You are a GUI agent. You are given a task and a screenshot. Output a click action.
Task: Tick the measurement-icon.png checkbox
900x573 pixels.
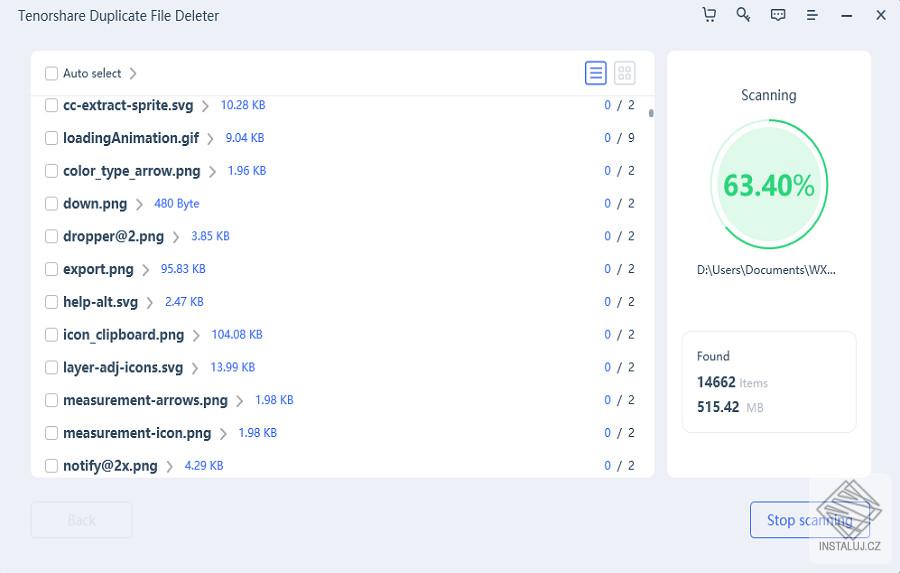tap(51, 432)
